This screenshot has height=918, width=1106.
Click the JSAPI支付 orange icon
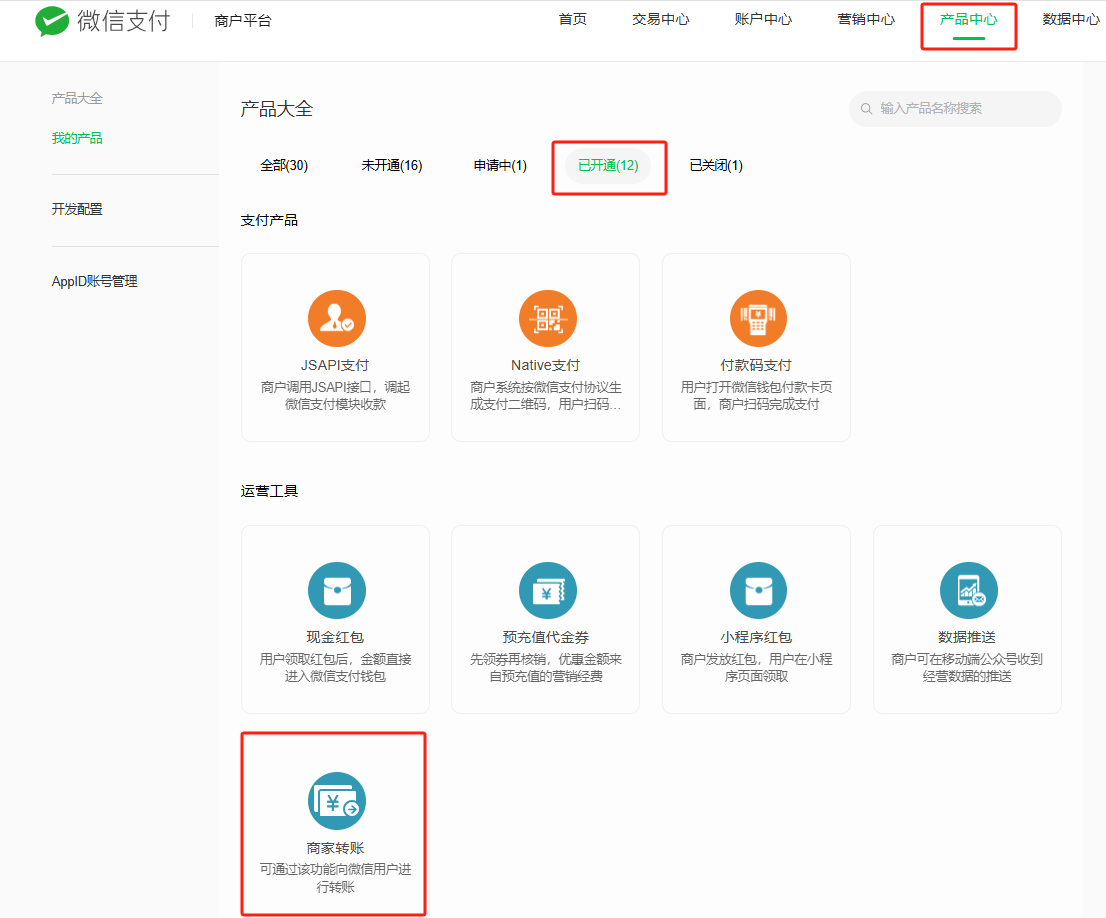336,319
